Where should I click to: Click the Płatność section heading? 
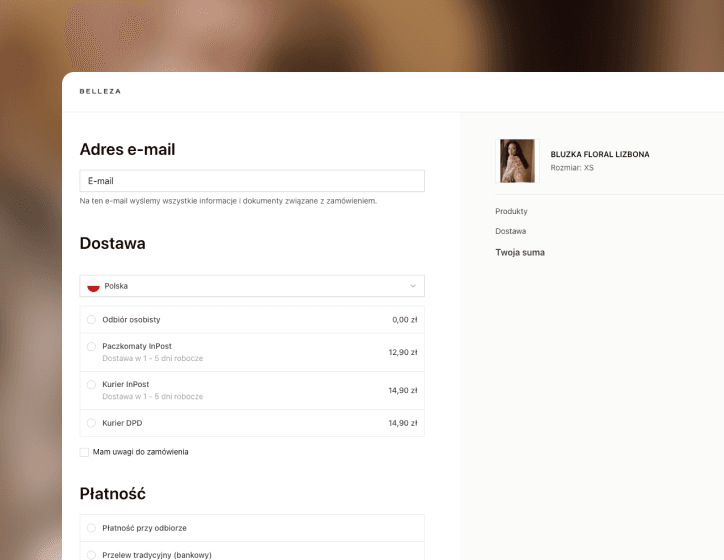click(x=112, y=493)
